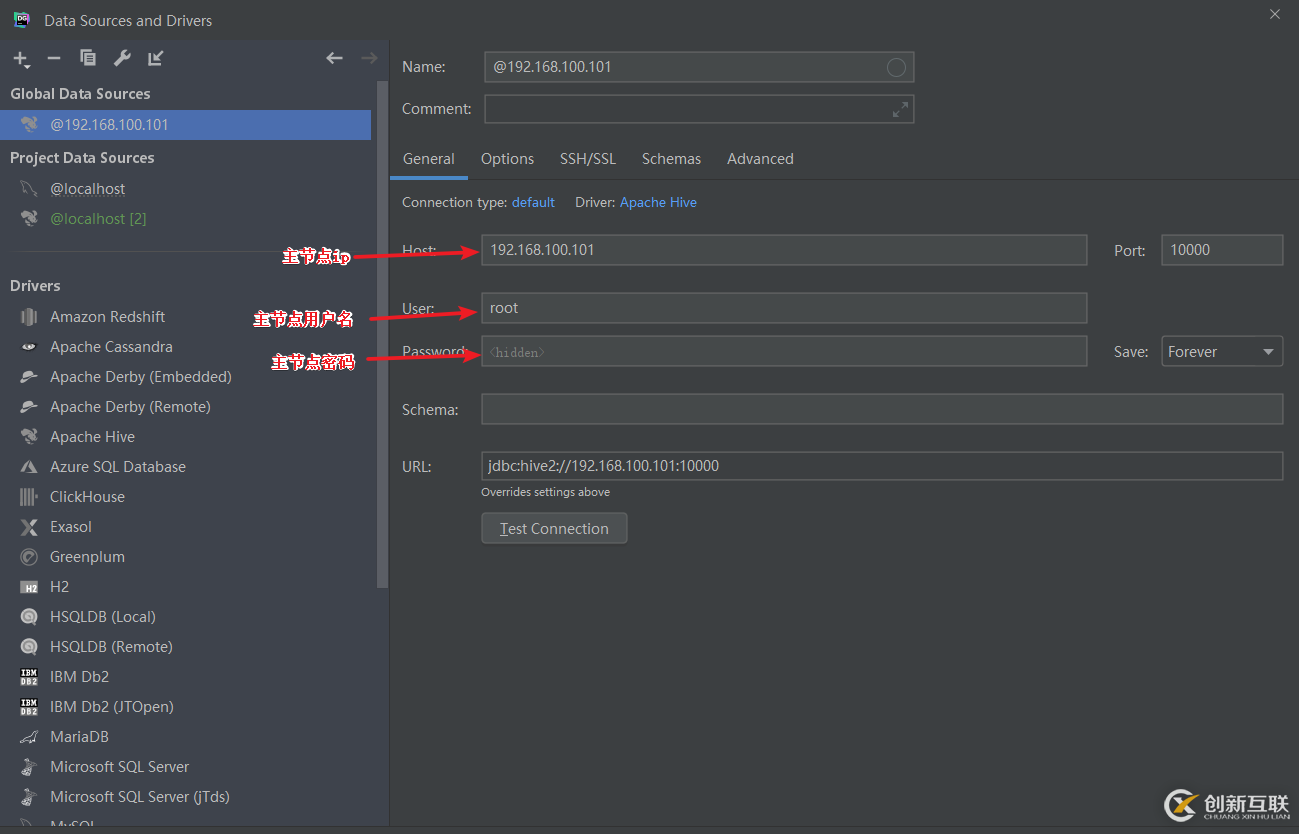1299x834 pixels.
Task: Open the Schemas tab
Action: click(x=671, y=159)
